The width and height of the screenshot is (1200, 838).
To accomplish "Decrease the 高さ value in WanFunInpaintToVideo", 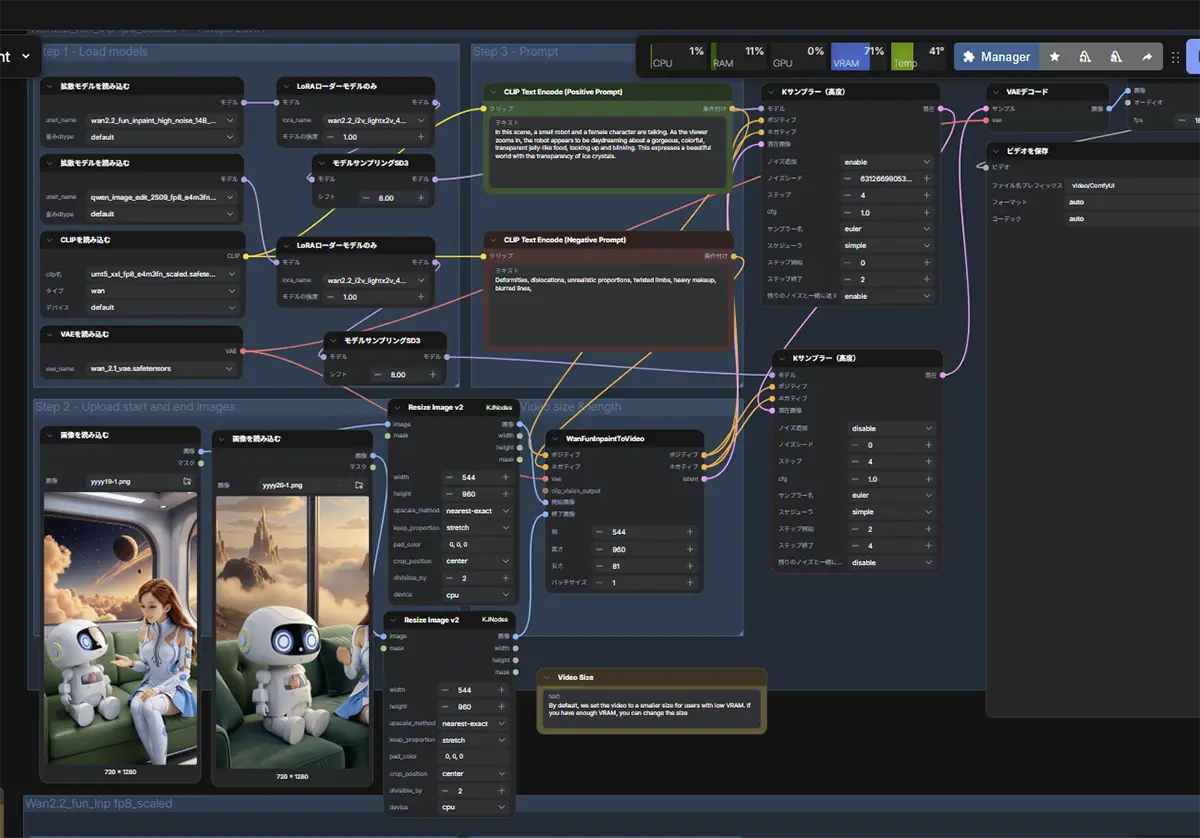I will pos(600,549).
